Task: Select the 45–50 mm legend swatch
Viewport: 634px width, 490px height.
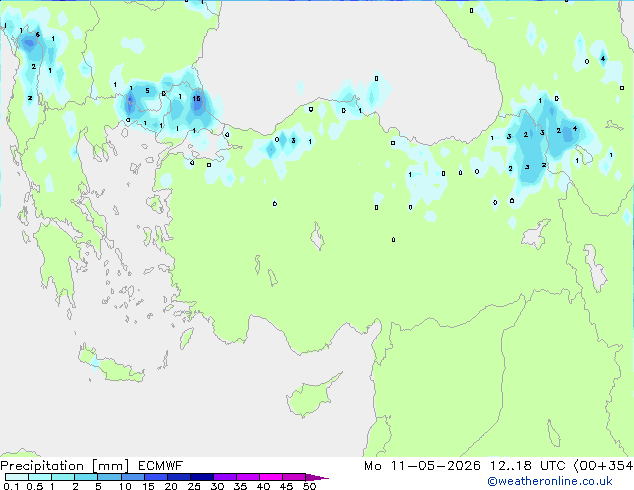Action: 294,477
